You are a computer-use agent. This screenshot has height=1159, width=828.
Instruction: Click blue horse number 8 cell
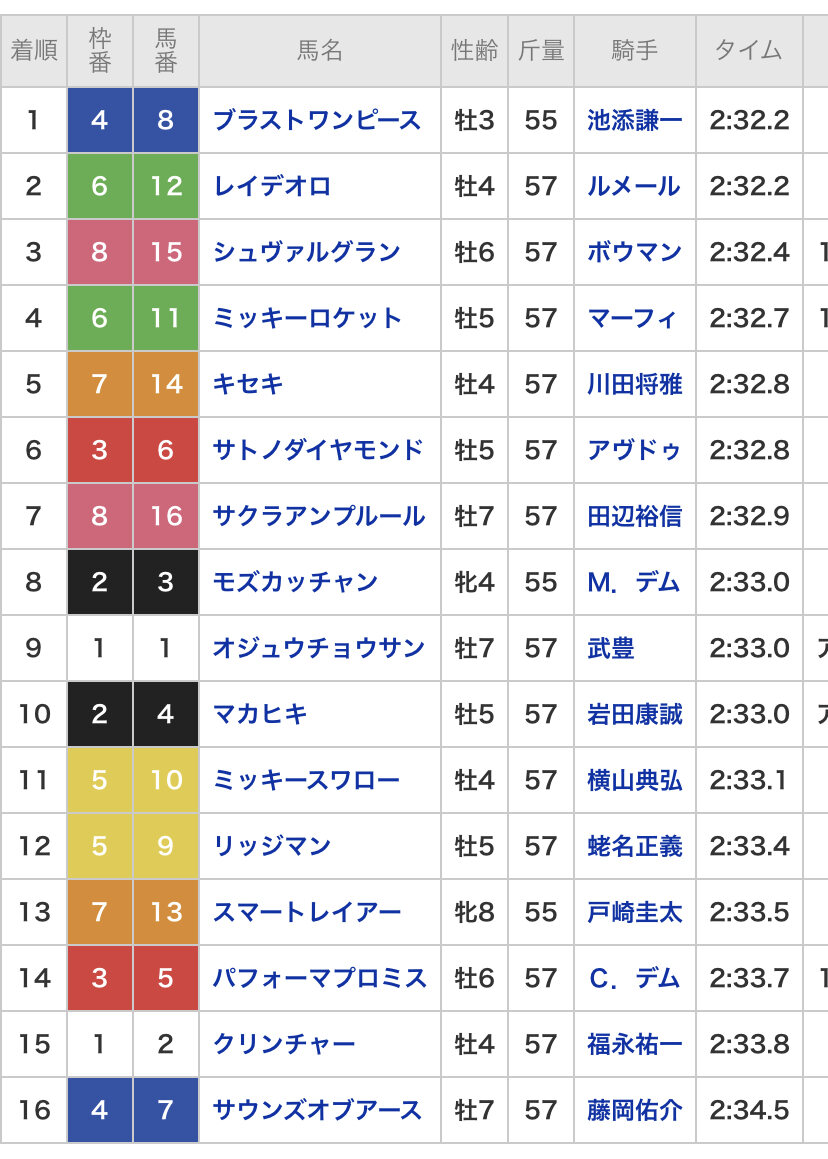pyautogui.click(x=166, y=120)
